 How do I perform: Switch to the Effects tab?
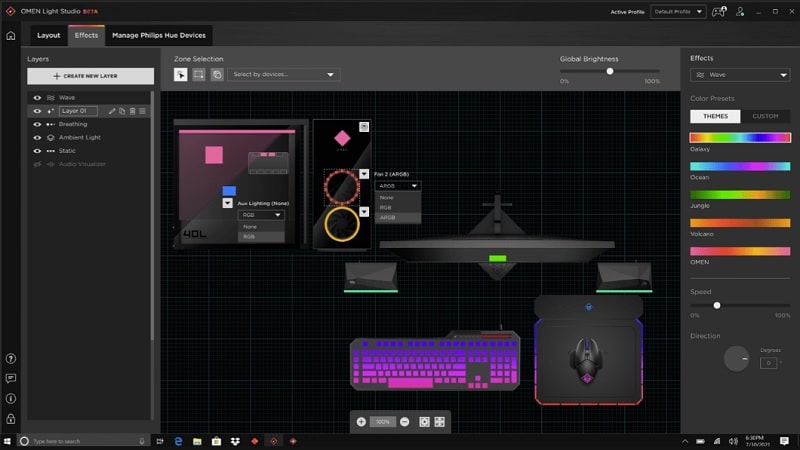[x=86, y=35]
